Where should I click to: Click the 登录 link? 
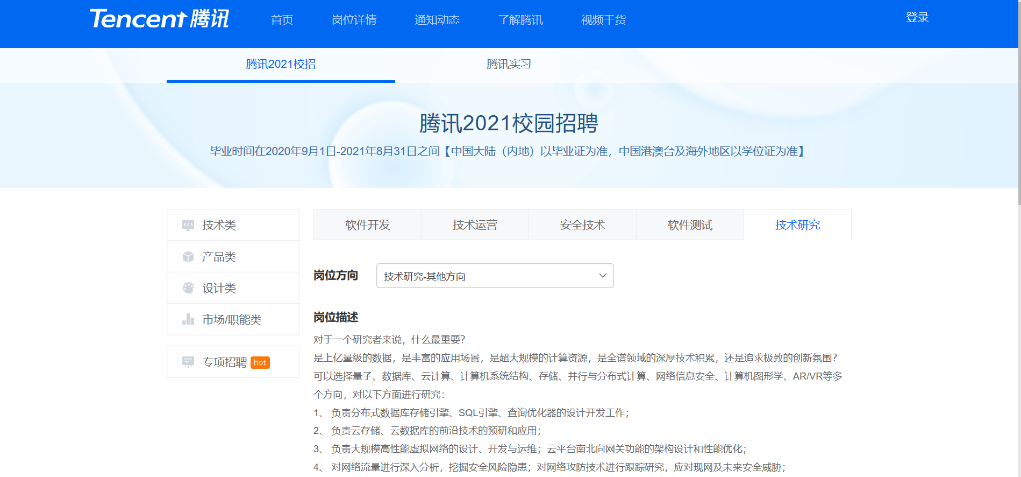click(x=917, y=18)
